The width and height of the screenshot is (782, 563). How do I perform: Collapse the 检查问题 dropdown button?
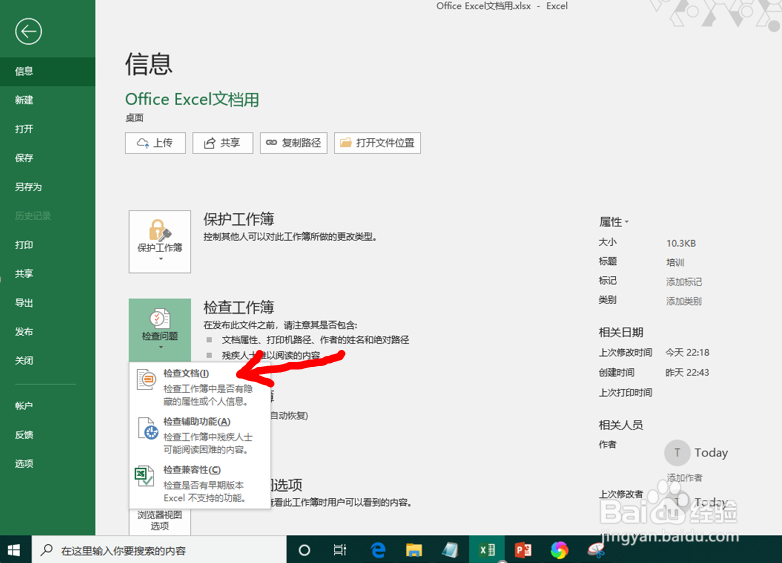(x=160, y=330)
